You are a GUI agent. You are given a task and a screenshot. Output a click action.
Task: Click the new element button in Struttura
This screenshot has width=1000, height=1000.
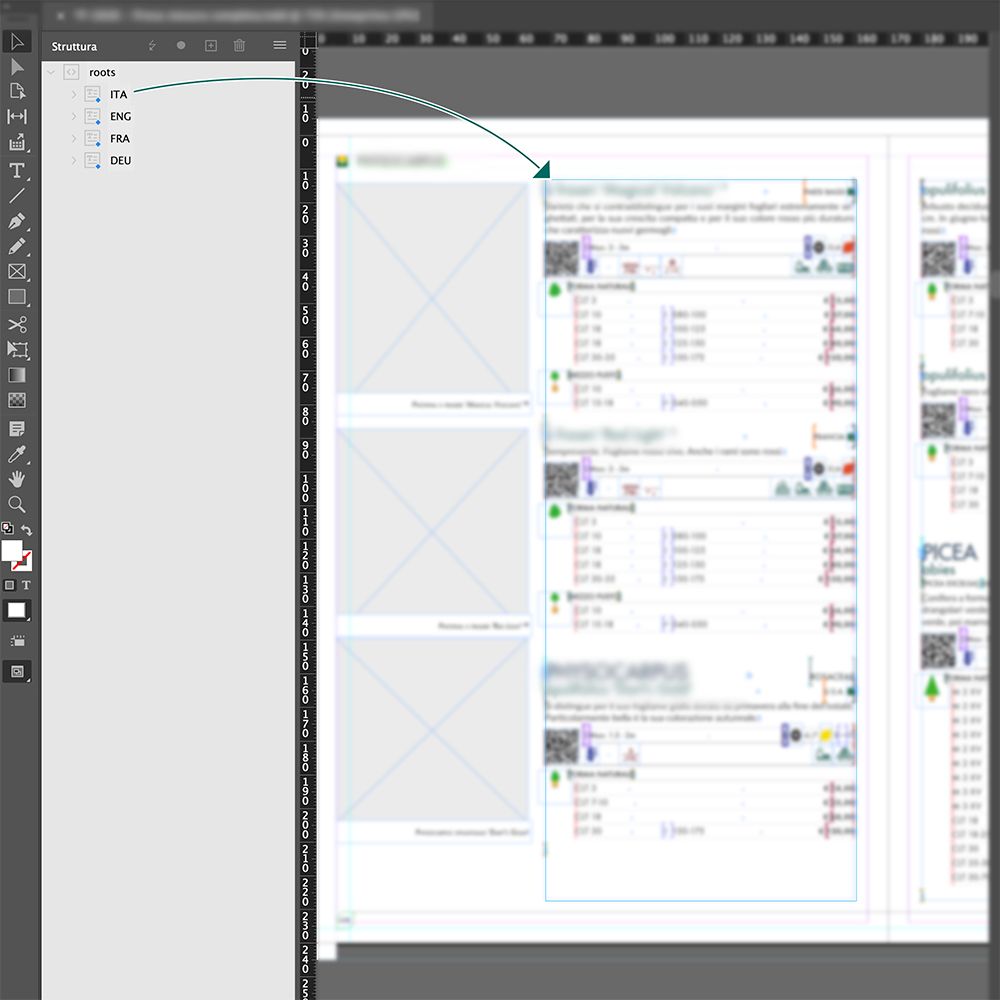point(210,45)
